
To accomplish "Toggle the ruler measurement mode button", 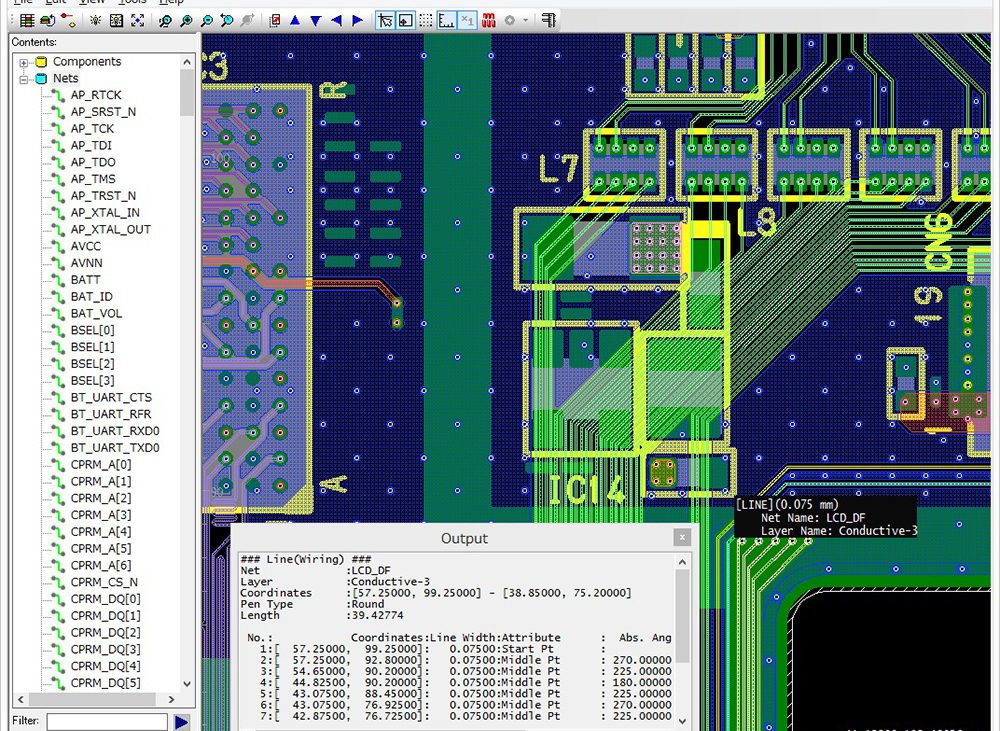I will (x=447, y=20).
